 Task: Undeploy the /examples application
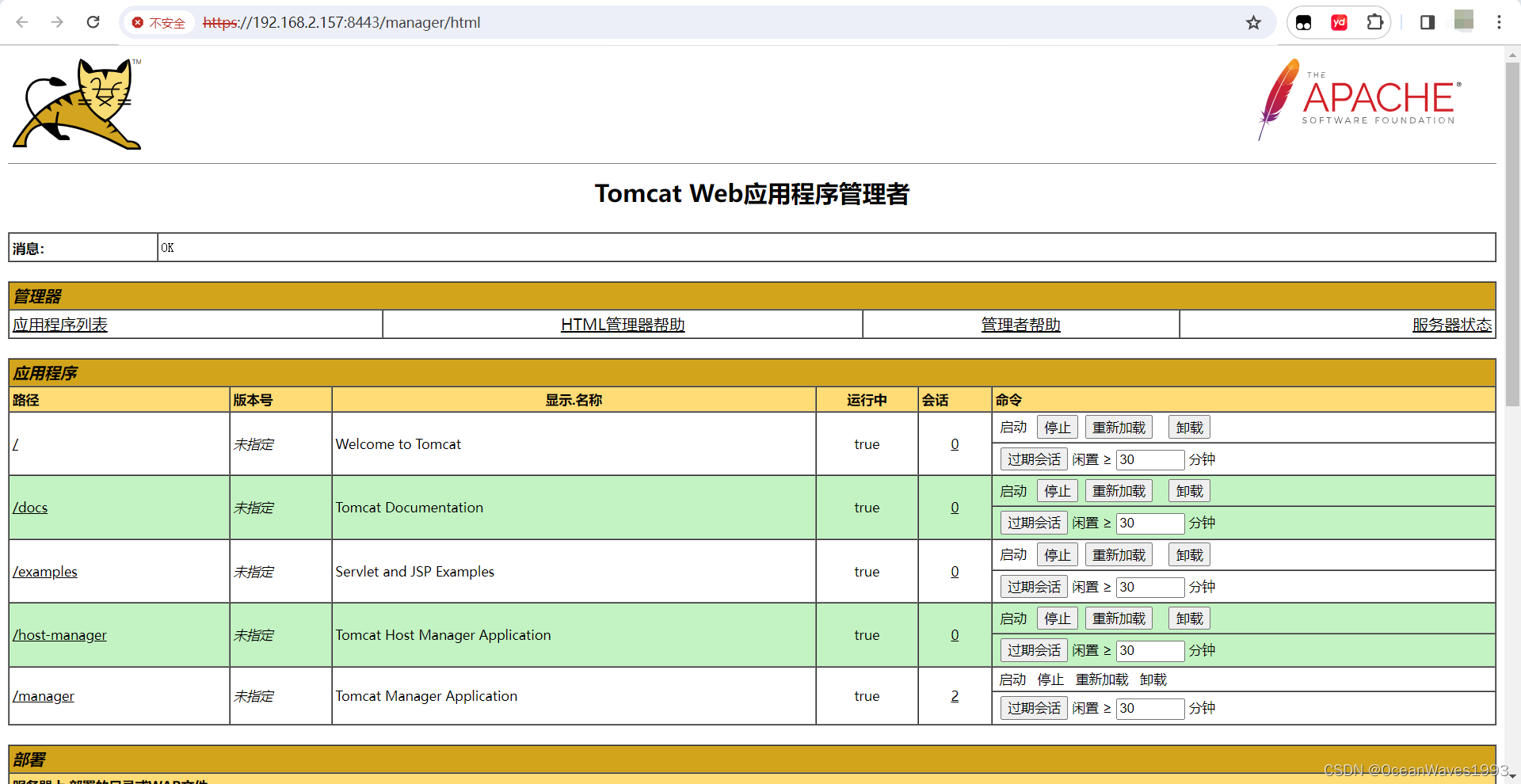[1189, 555]
